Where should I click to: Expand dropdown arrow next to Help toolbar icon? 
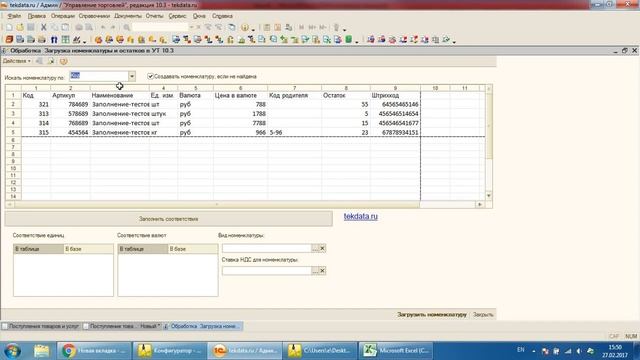click(253, 29)
